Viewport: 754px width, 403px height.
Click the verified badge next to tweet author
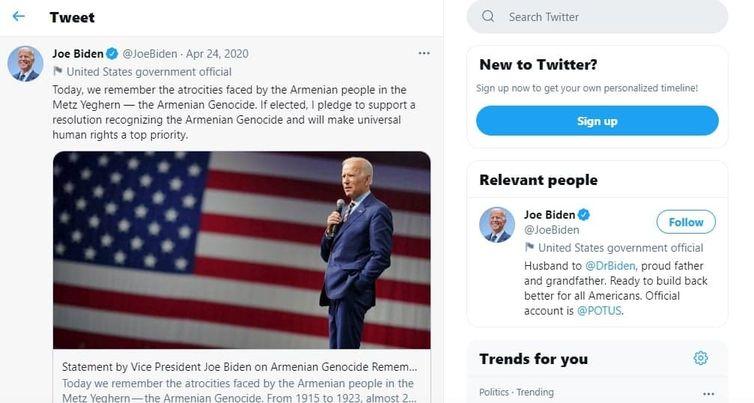point(112,54)
